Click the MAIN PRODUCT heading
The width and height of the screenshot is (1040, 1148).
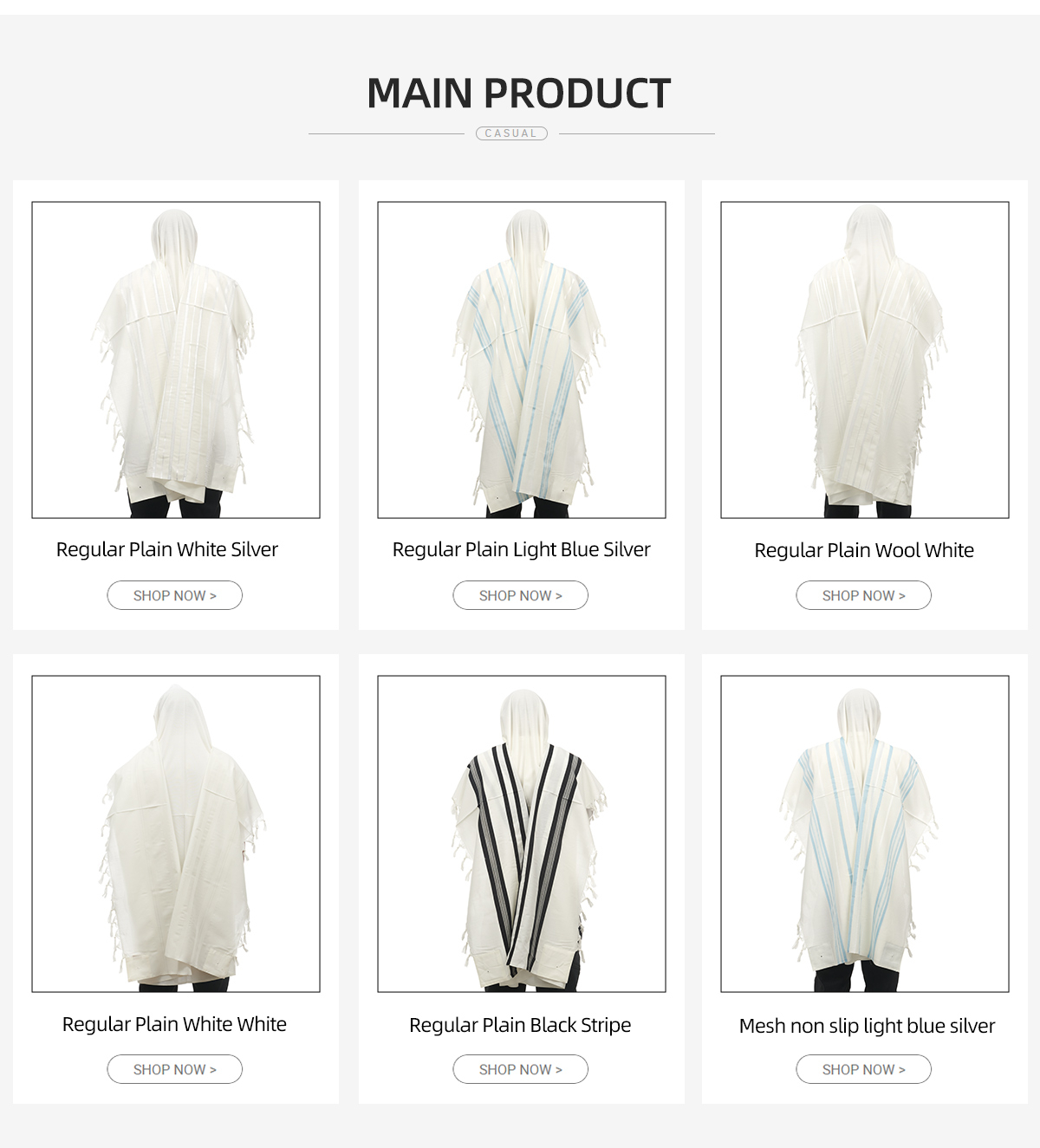[x=519, y=94]
